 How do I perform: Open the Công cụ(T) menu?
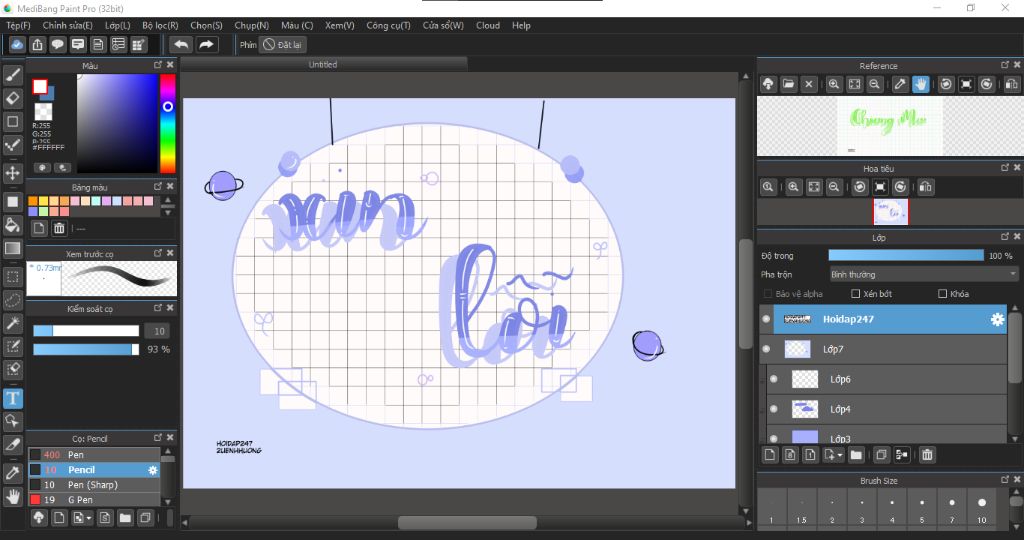pos(388,25)
